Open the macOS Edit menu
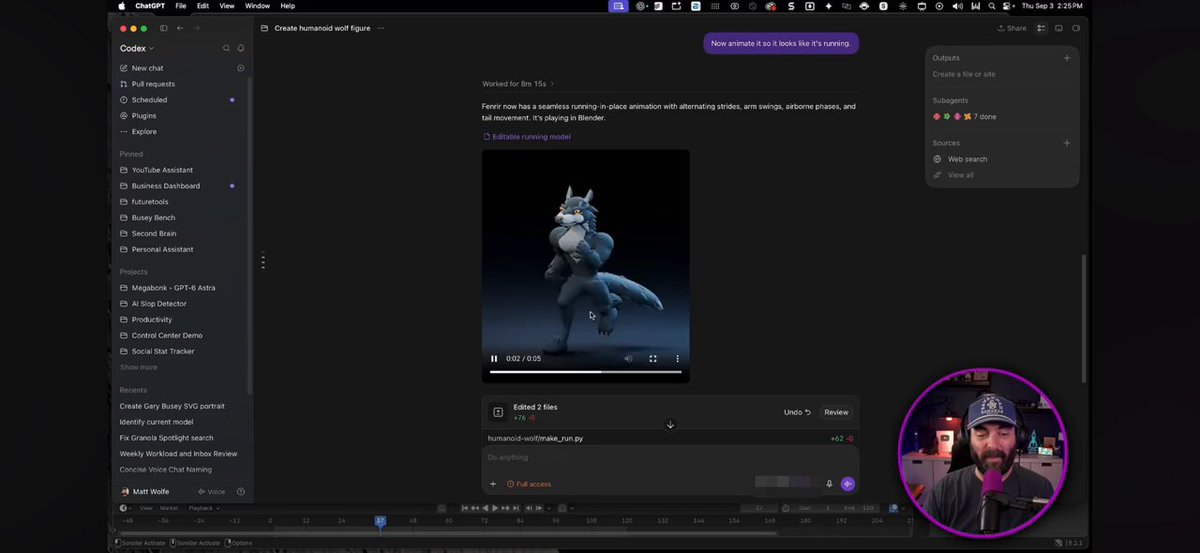1200x553 pixels. (203, 6)
